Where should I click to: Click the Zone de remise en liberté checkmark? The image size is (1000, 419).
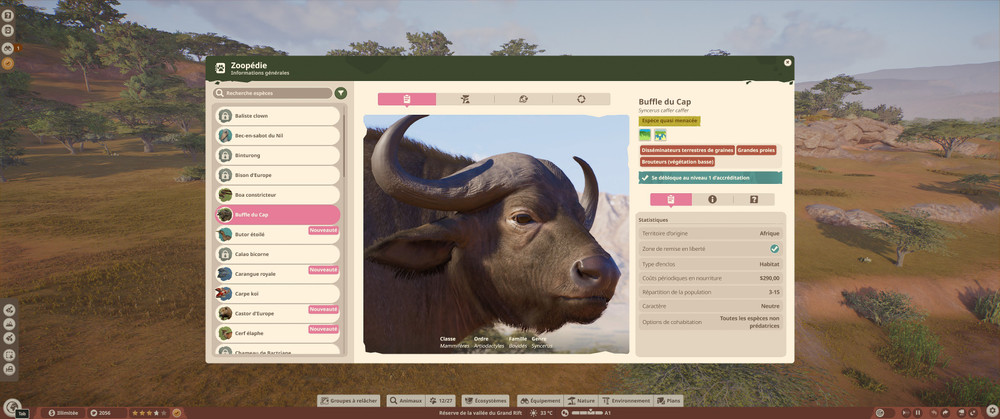pyautogui.click(x=774, y=249)
